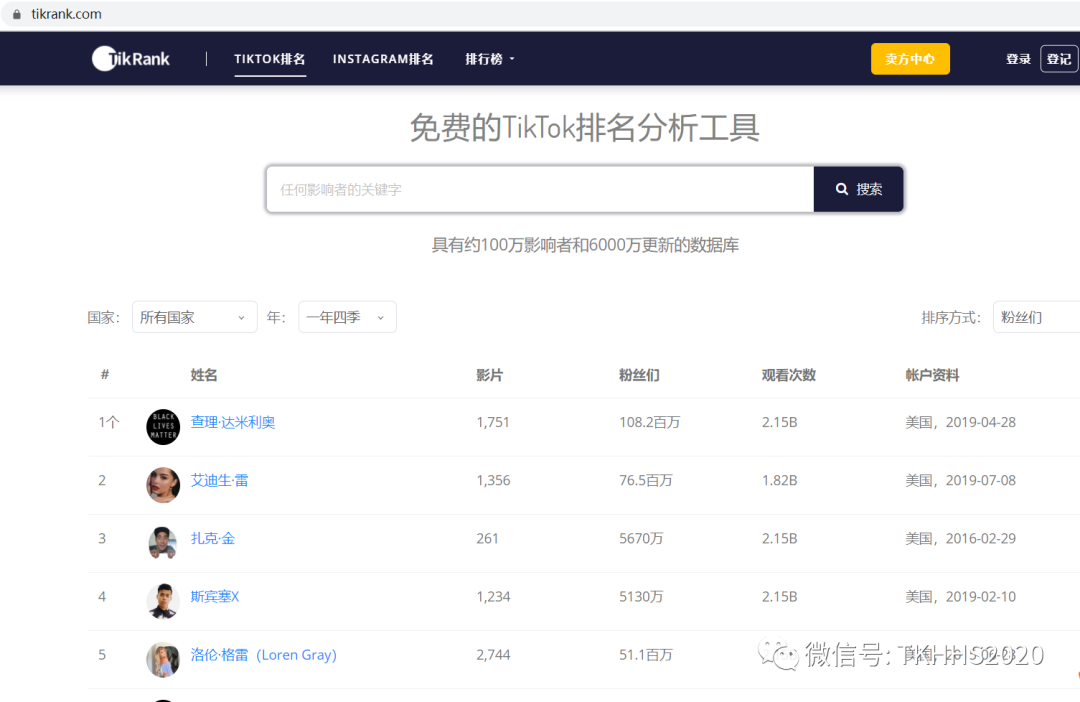This screenshot has height=702, width=1080.
Task: Click the 登记 register button
Action: pyautogui.click(x=1059, y=59)
